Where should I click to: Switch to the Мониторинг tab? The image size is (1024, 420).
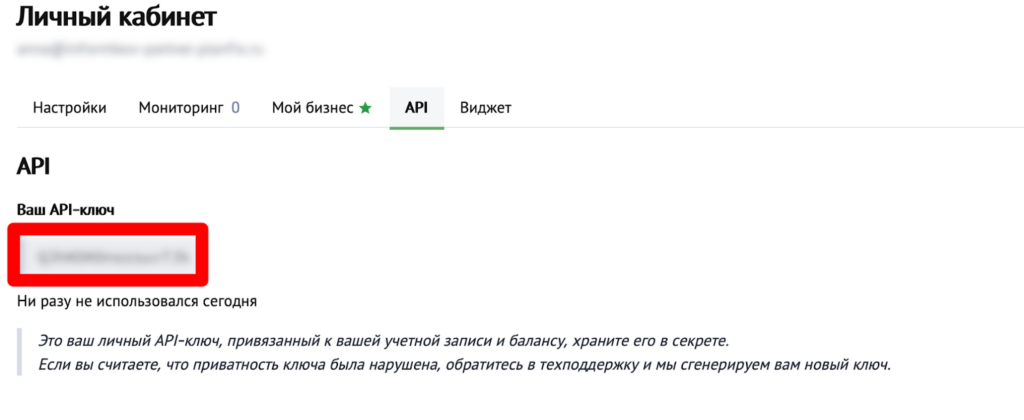(x=182, y=108)
